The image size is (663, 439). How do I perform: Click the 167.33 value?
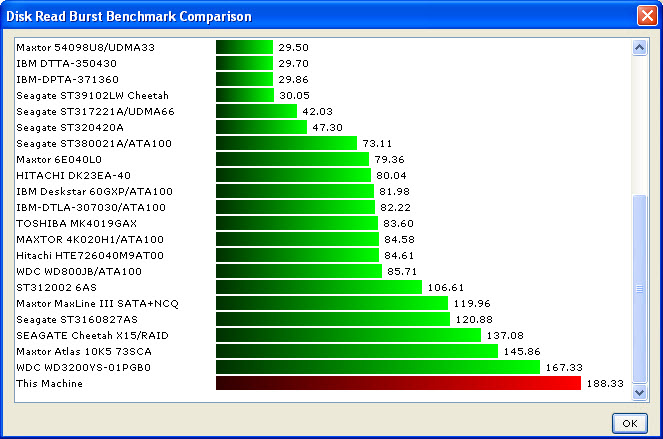coord(564,368)
